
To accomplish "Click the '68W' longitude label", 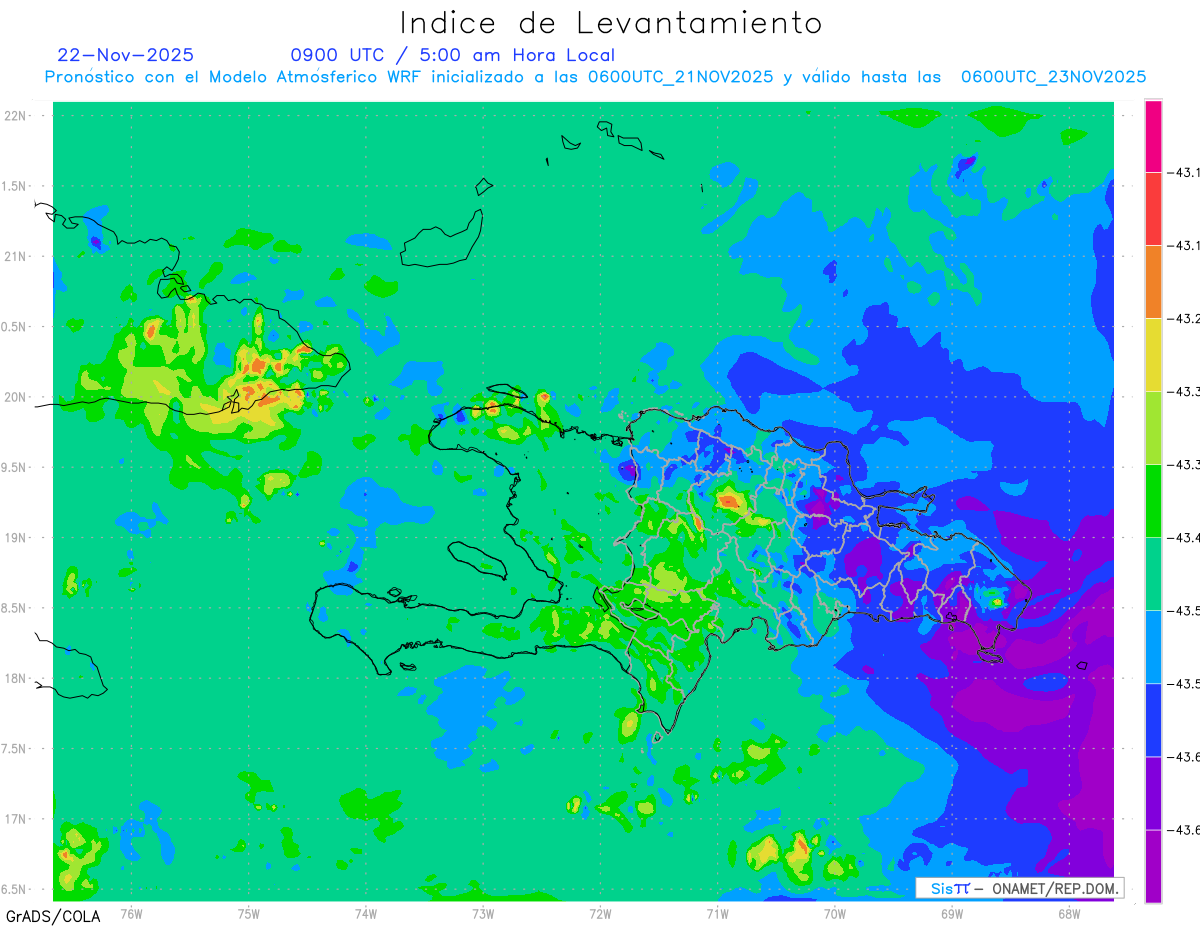I will pos(1069,913).
